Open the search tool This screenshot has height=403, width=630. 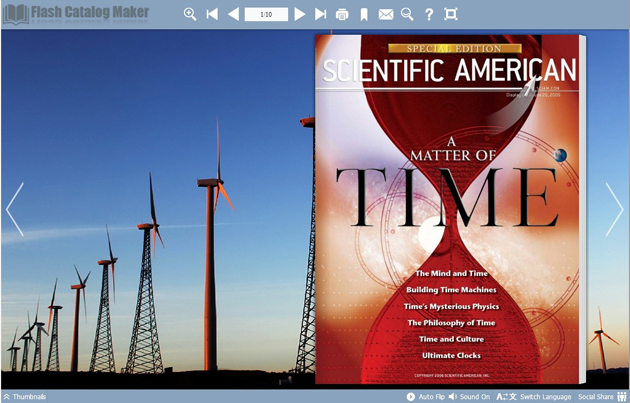(407, 14)
